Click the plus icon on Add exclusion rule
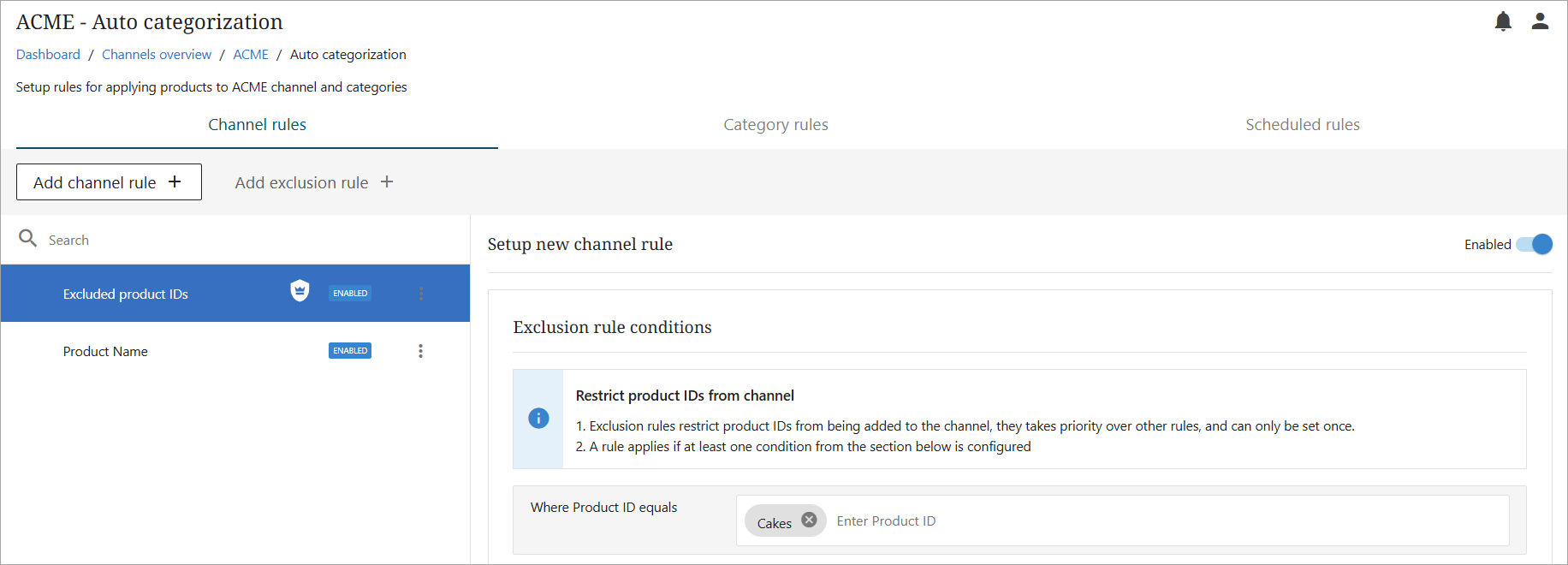 [387, 182]
